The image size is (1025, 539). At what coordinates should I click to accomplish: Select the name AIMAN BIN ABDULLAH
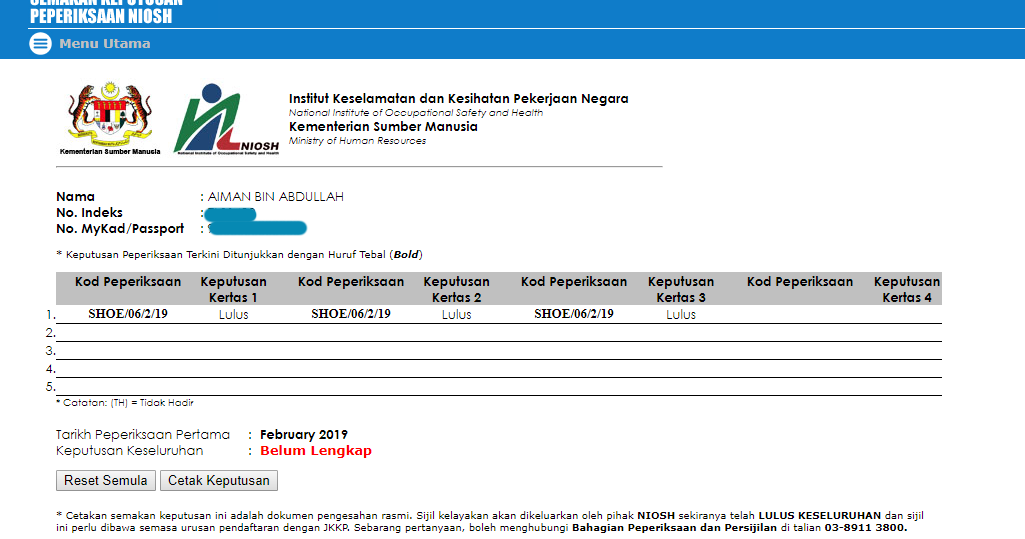tap(276, 197)
